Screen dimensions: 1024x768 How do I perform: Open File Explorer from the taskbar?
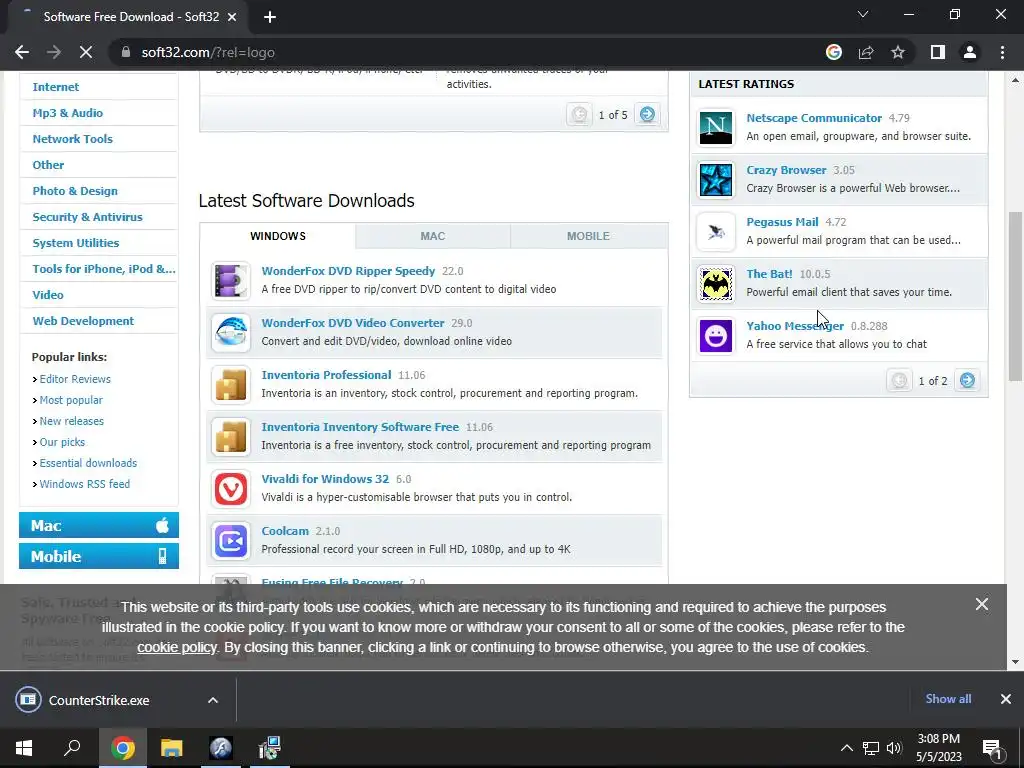click(172, 748)
